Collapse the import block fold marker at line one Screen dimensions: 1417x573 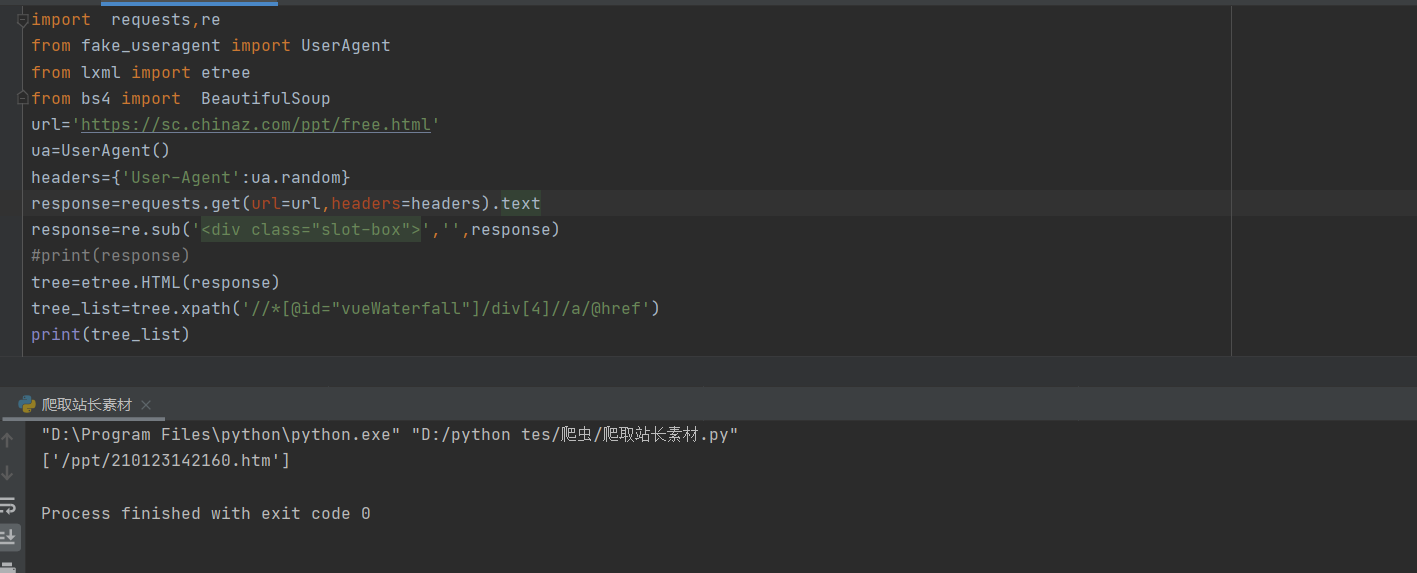[22, 20]
